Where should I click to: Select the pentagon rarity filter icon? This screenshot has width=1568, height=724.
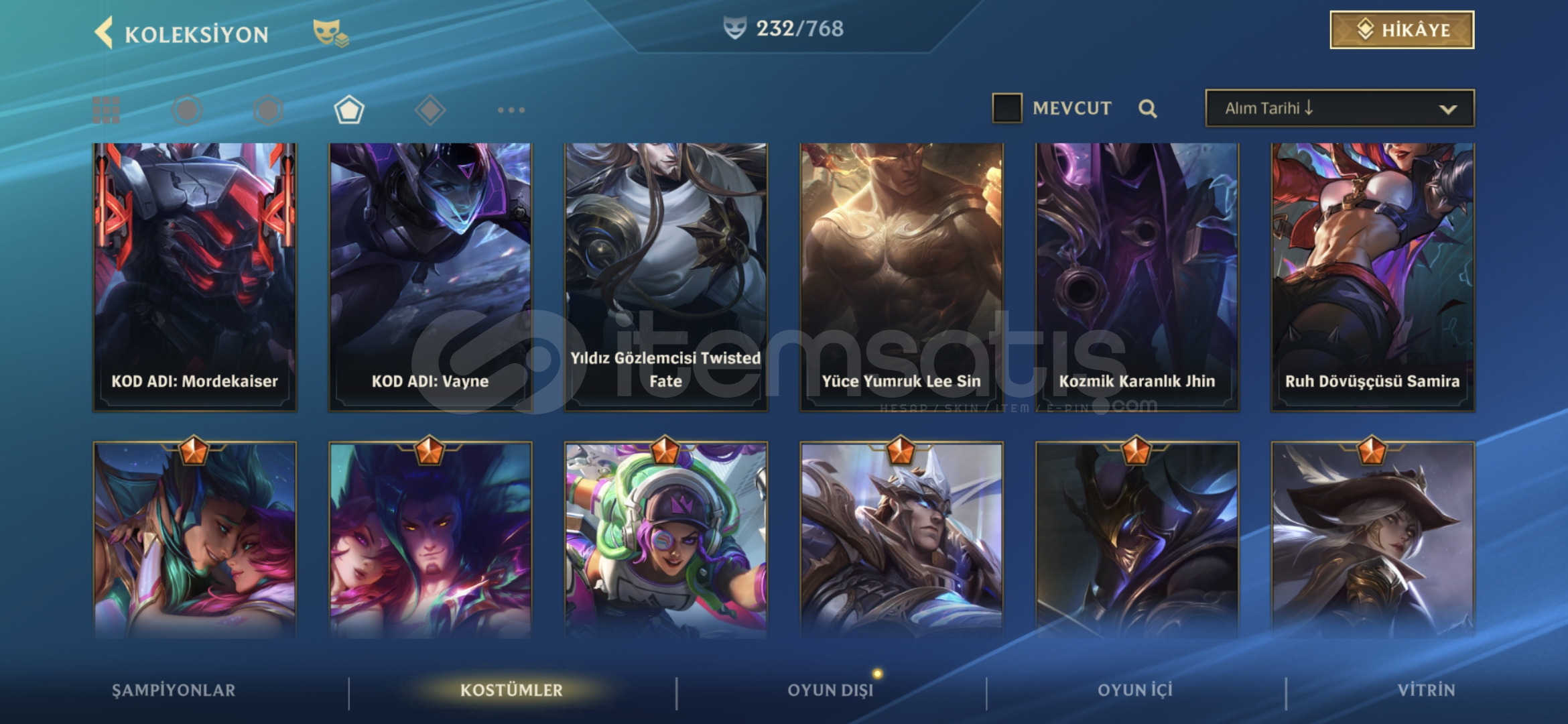(x=349, y=110)
